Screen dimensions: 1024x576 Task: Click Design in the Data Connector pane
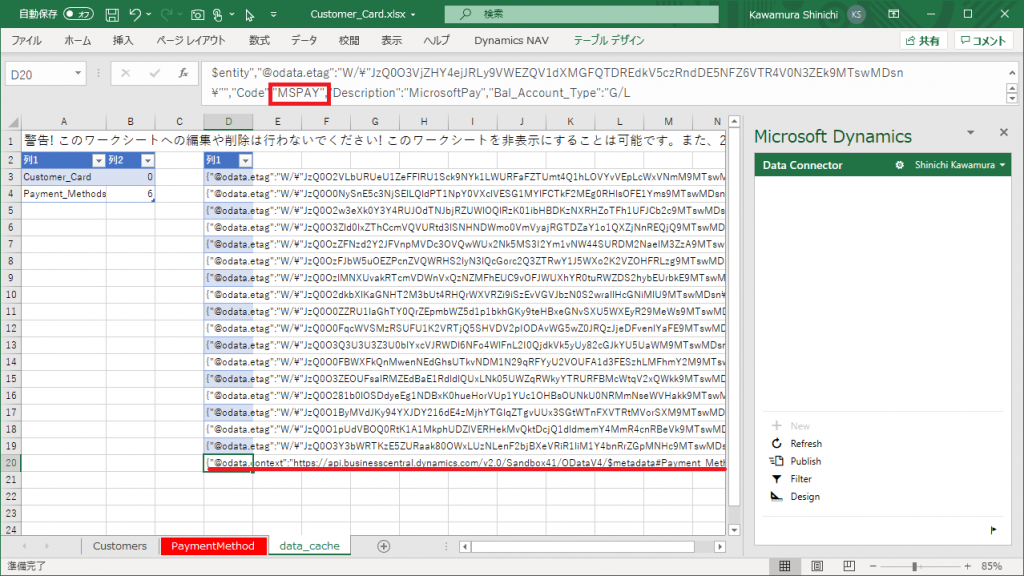(x=804, y=497)
